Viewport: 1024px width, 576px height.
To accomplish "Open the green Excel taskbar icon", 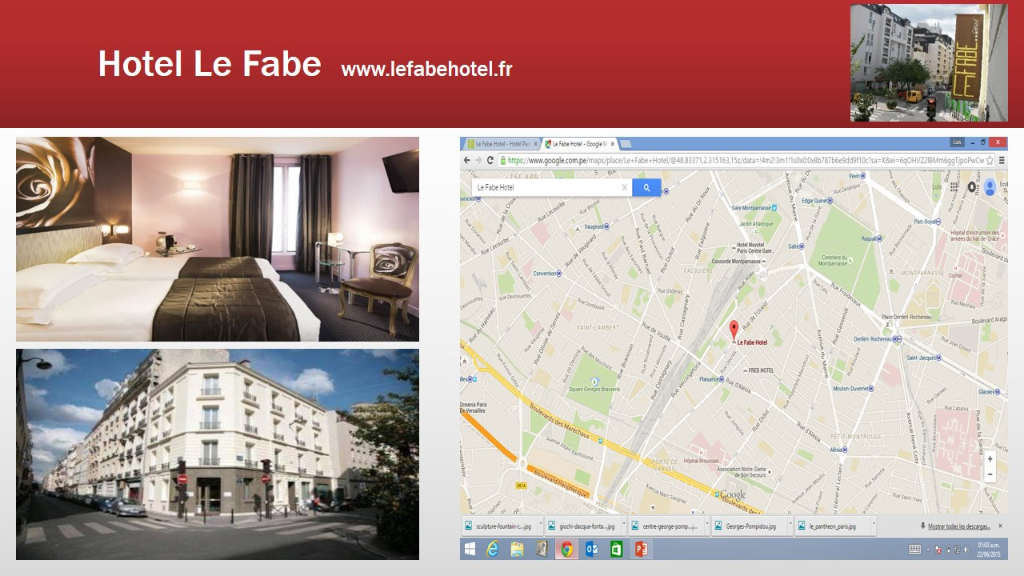I will [x=616, y=550].
